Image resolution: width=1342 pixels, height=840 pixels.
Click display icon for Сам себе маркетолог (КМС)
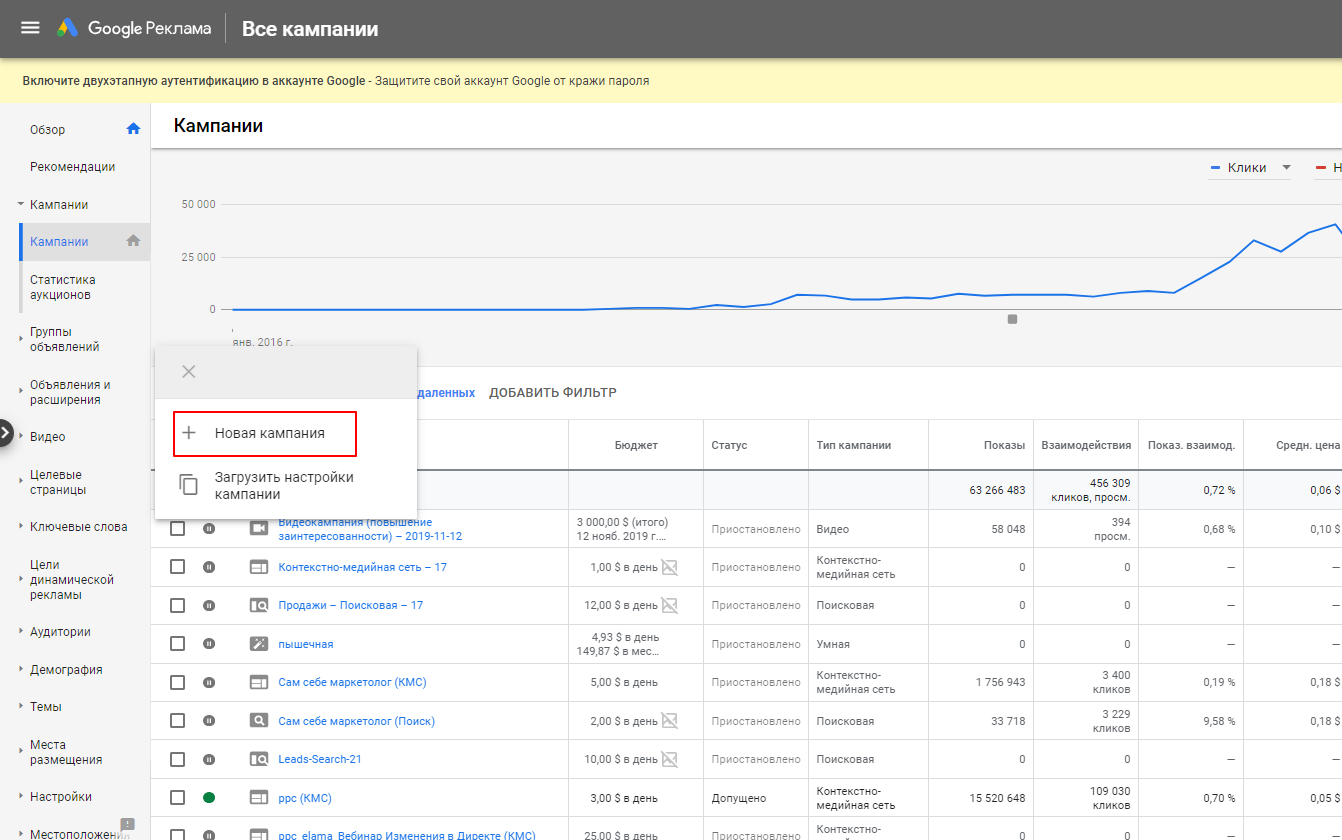[x=259, y=682]
